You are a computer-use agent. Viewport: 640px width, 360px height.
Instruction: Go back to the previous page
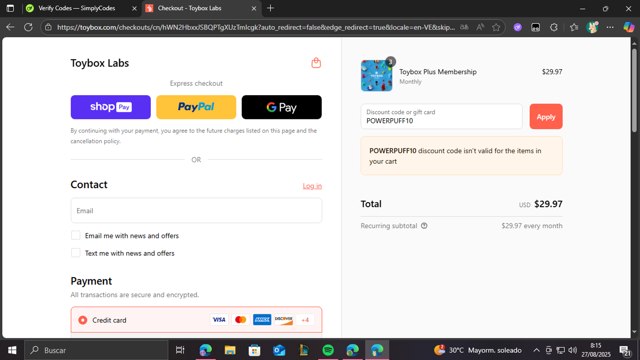click(x=10, y=27)
